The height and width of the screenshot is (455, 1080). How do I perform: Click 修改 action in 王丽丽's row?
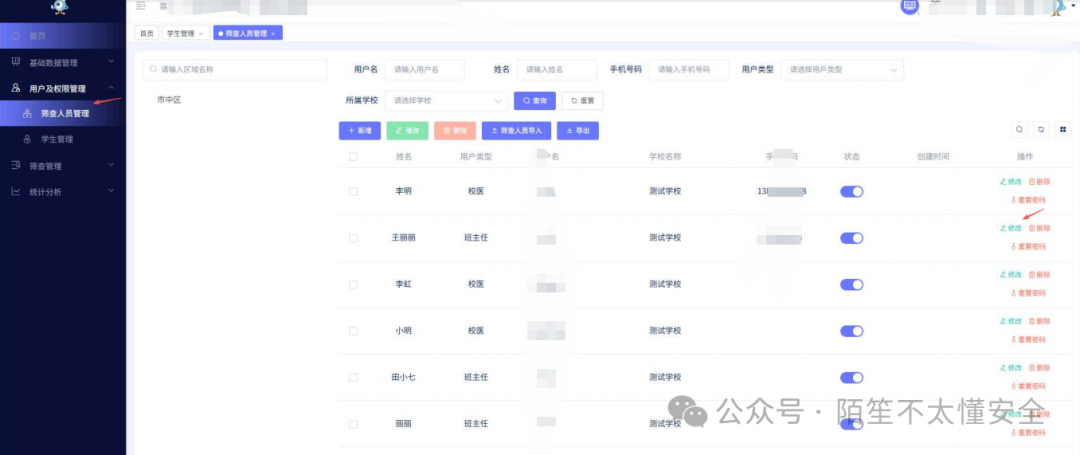coord(1010,228)
